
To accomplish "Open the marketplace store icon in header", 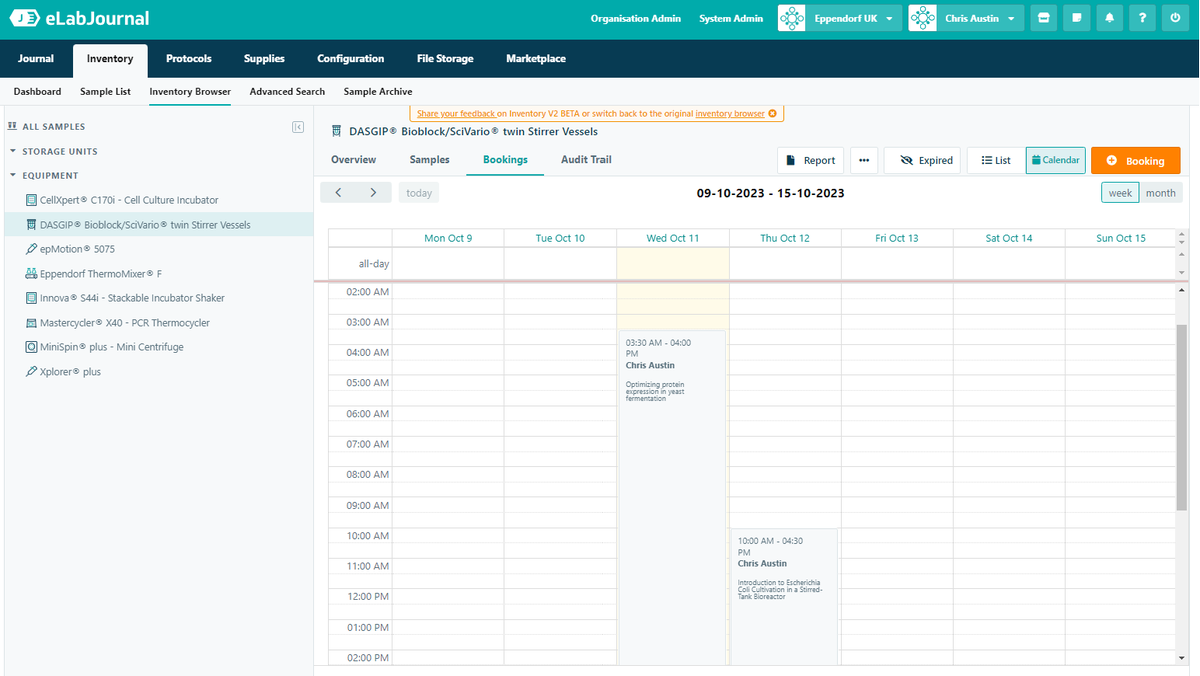I will (1044, 18).
